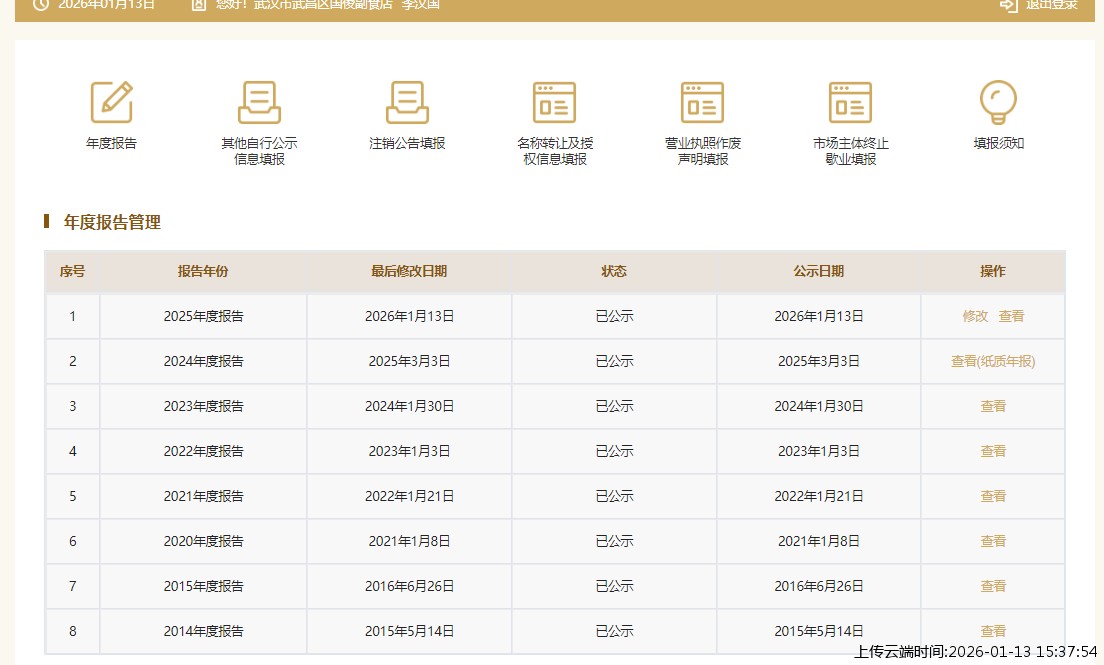Image resolution: width=1104 pixels, height=665 pixels.
Task: Click the 填报须知 text label
Action: coord(998,143)
